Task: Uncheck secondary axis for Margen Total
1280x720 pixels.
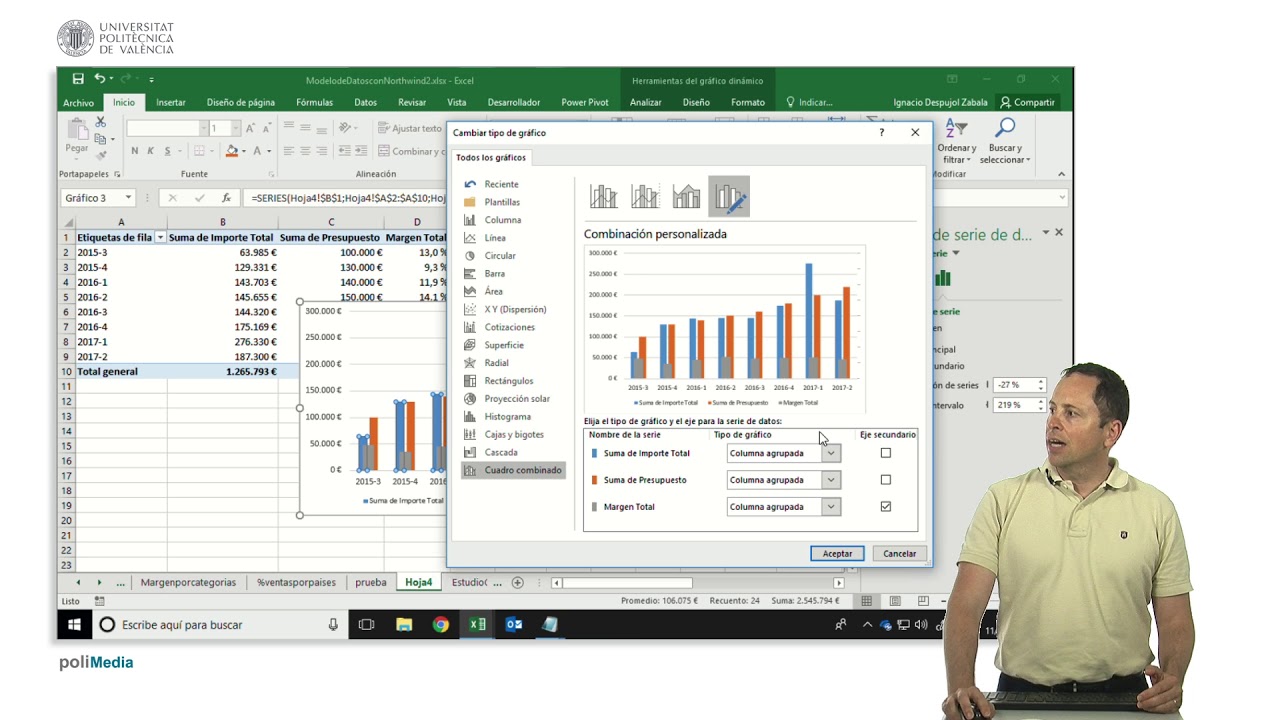Action: click(x=885, y=507)
